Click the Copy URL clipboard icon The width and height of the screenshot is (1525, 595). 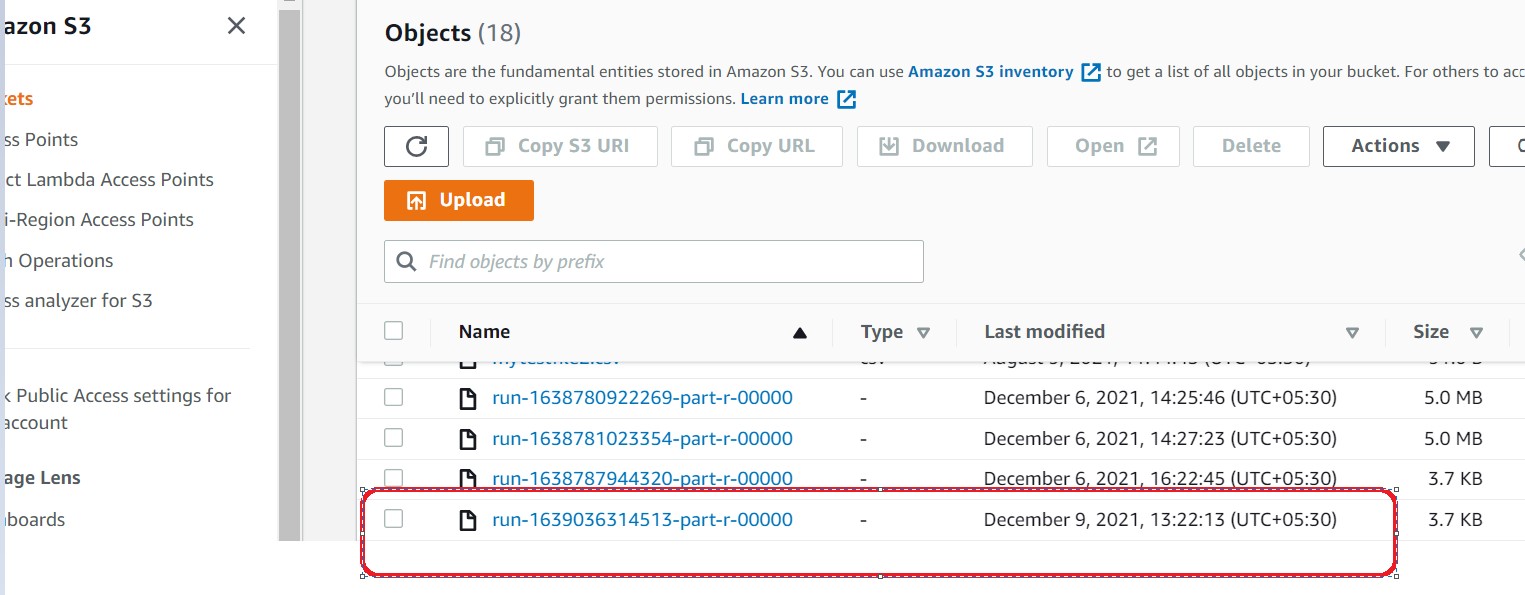[x=705, y=146]
